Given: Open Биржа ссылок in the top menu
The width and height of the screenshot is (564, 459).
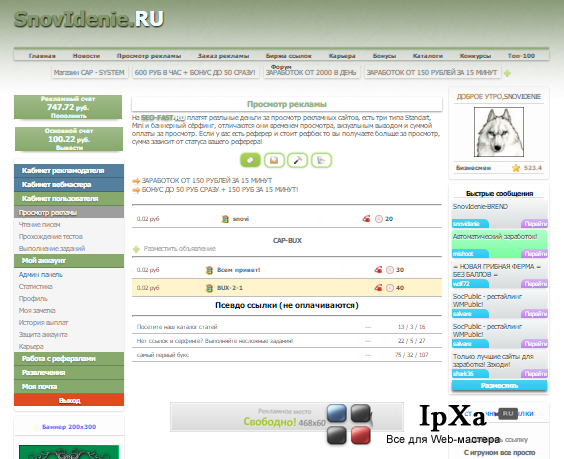Looking at the screenshot, I should (289, 56).
